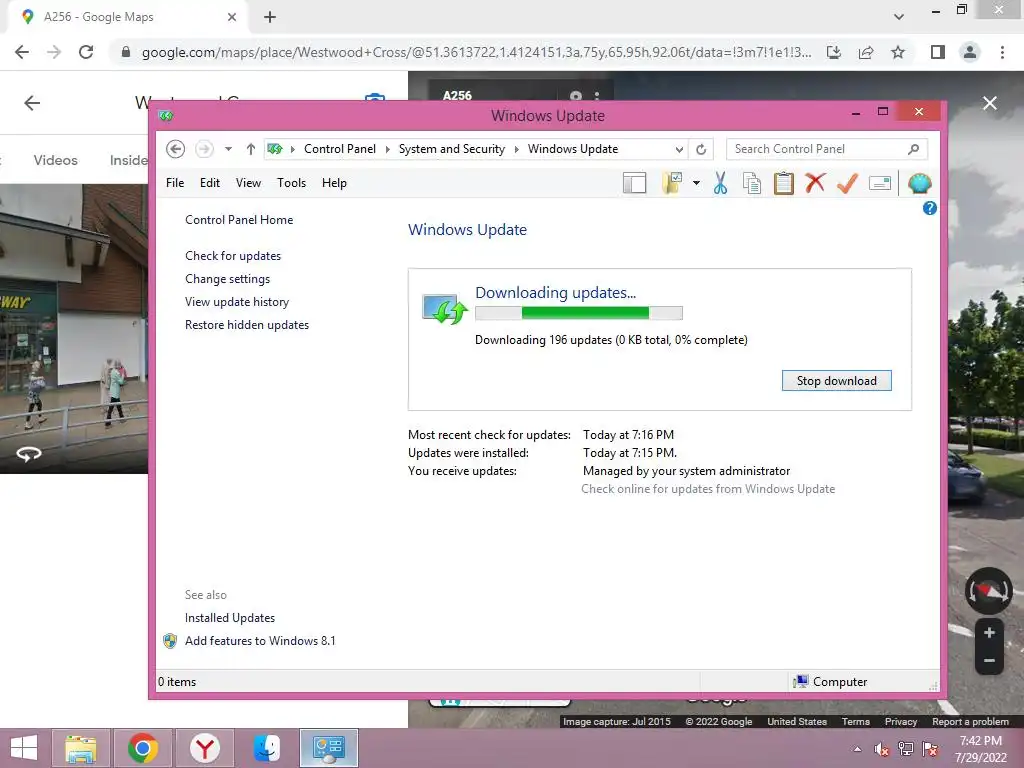This screenshot has width=1024, height=768.
Task: Click the Copy icon in Windows Update toolbar
Action: [x=752, y=184]
